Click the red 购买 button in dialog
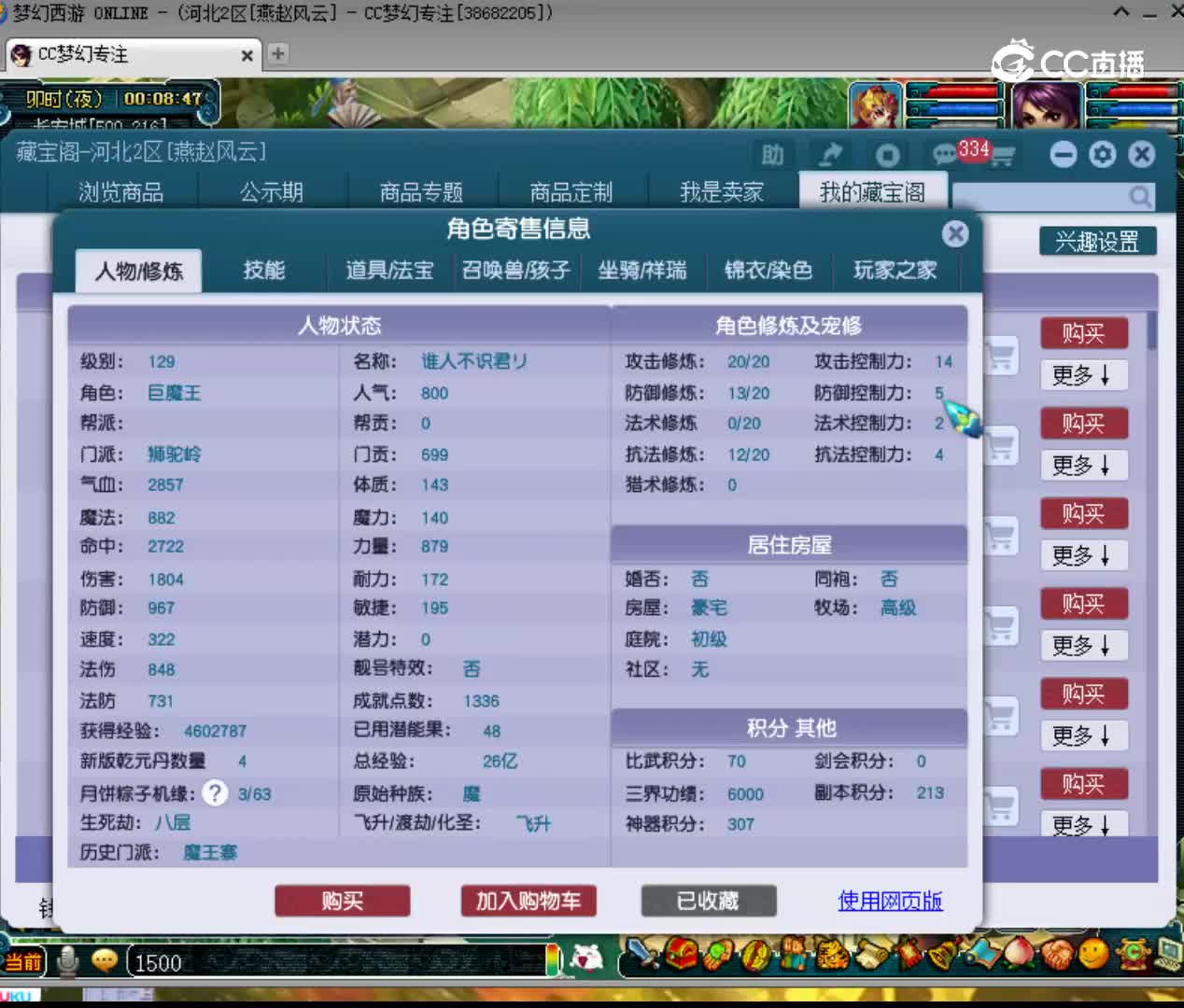 click(x=343, y=901)
